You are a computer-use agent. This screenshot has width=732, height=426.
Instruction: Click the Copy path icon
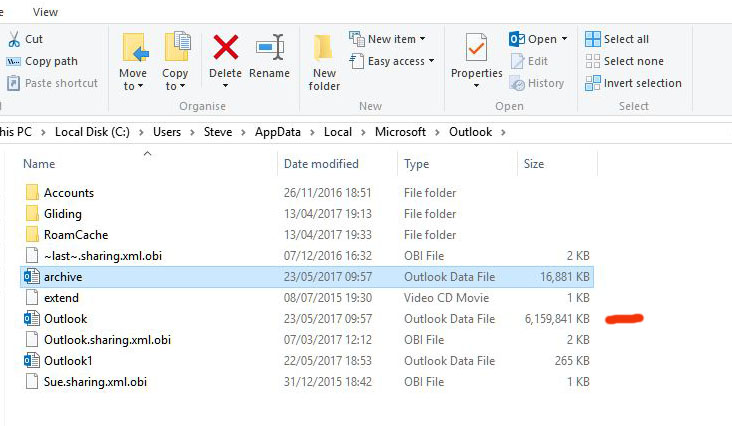[13, 61]
